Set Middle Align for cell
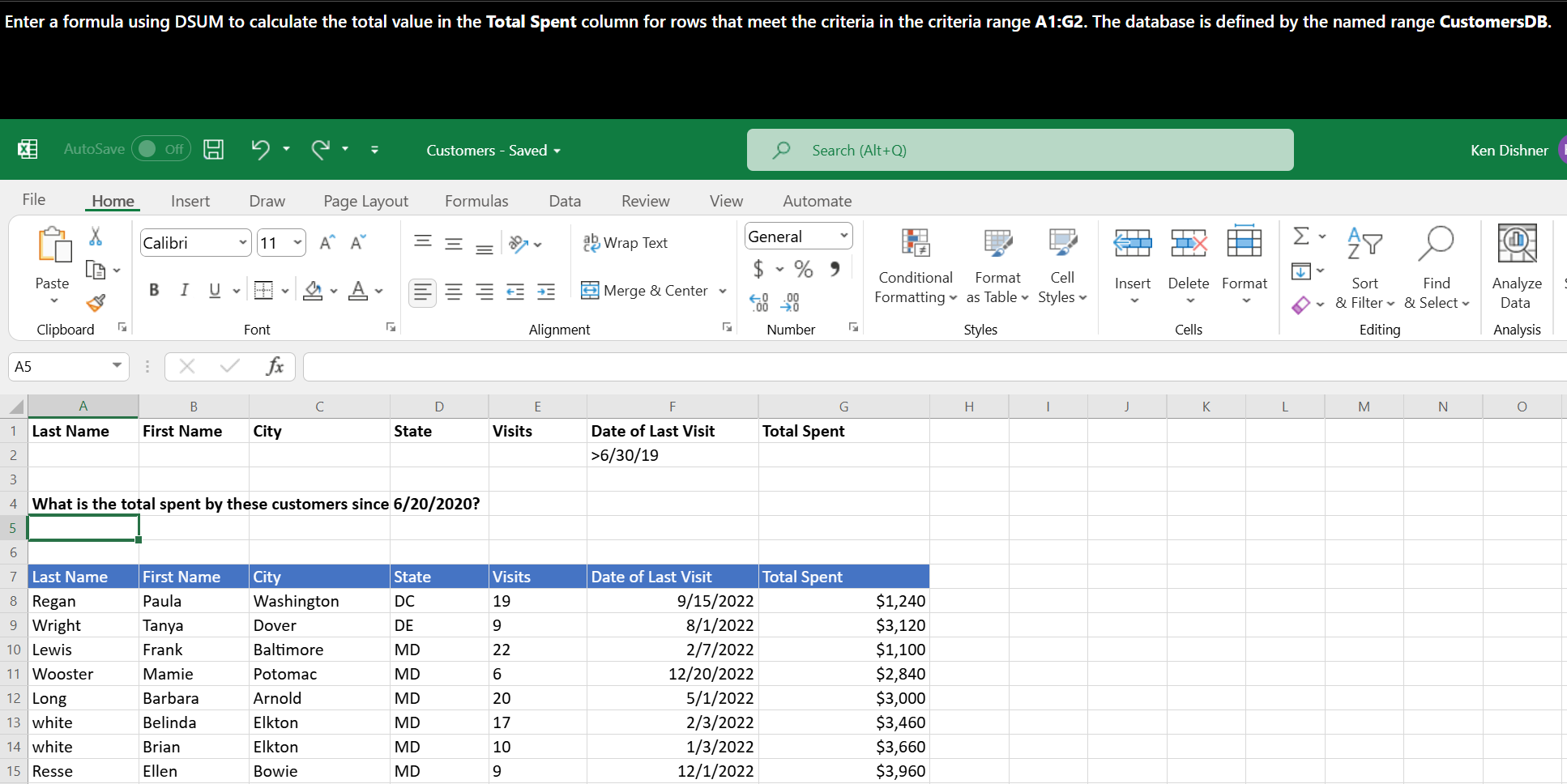 [454, 242]
